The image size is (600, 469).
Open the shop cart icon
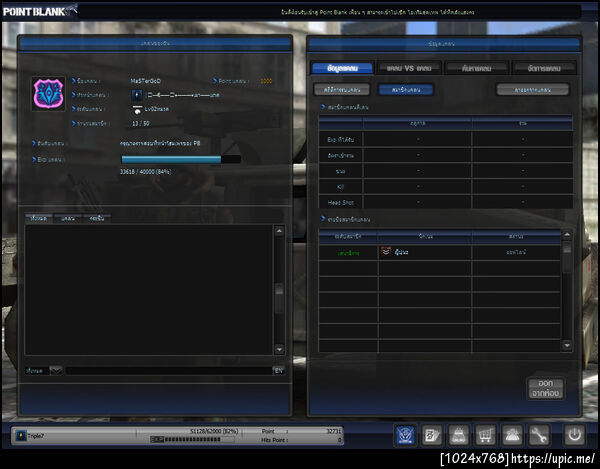(x=485, y=435)
